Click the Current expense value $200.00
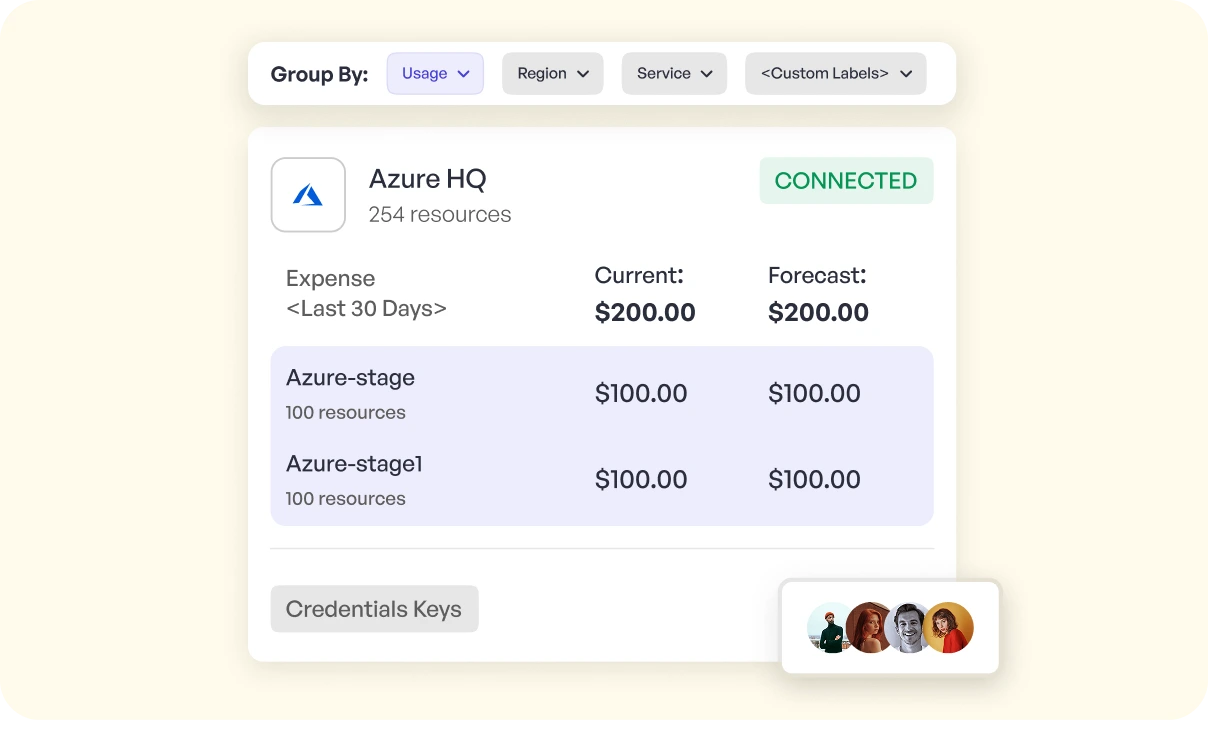This screenshot has width=1208, height=729. [x=645, y=312]
